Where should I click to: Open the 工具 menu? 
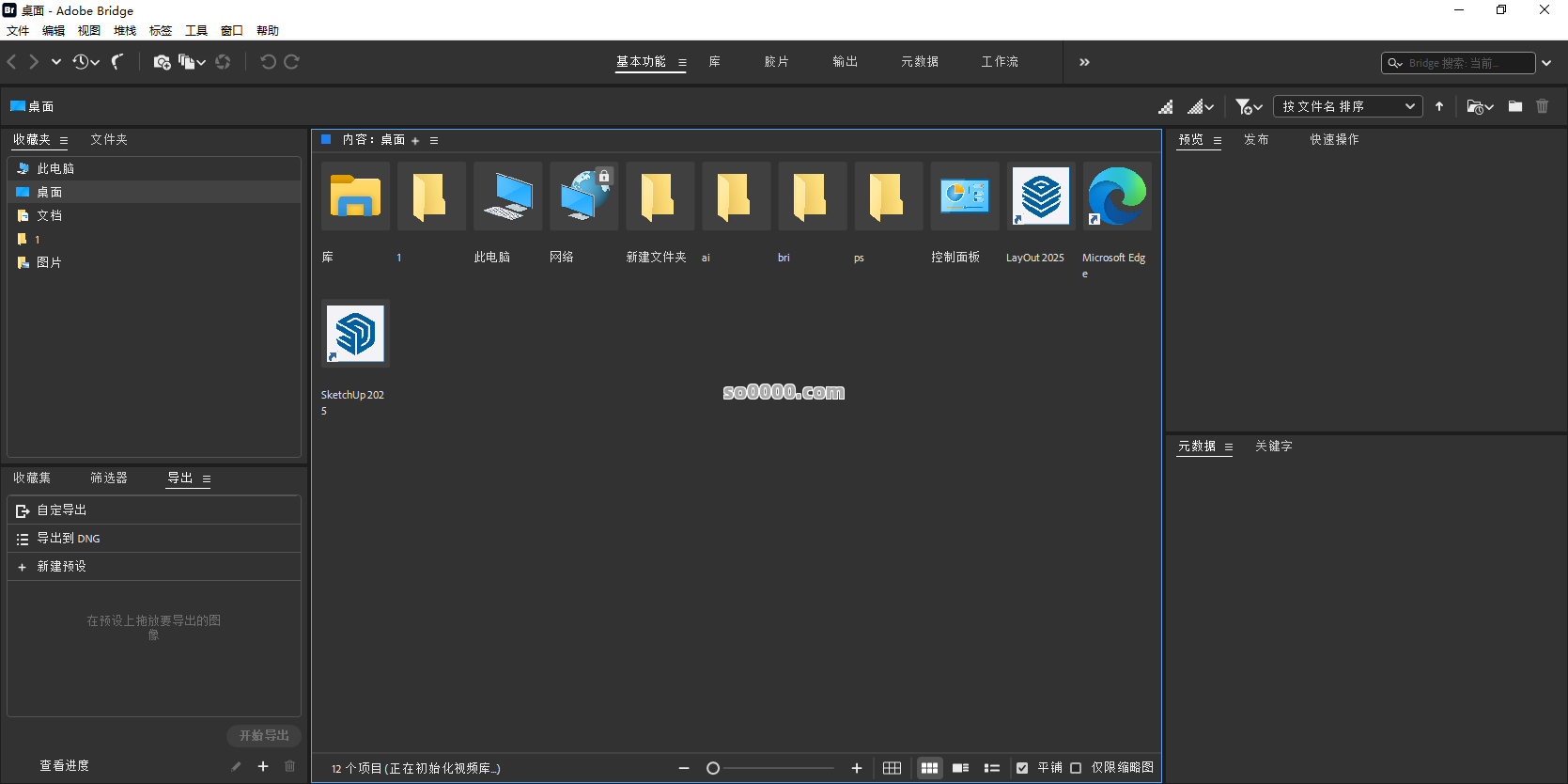(x=195, y=30)
